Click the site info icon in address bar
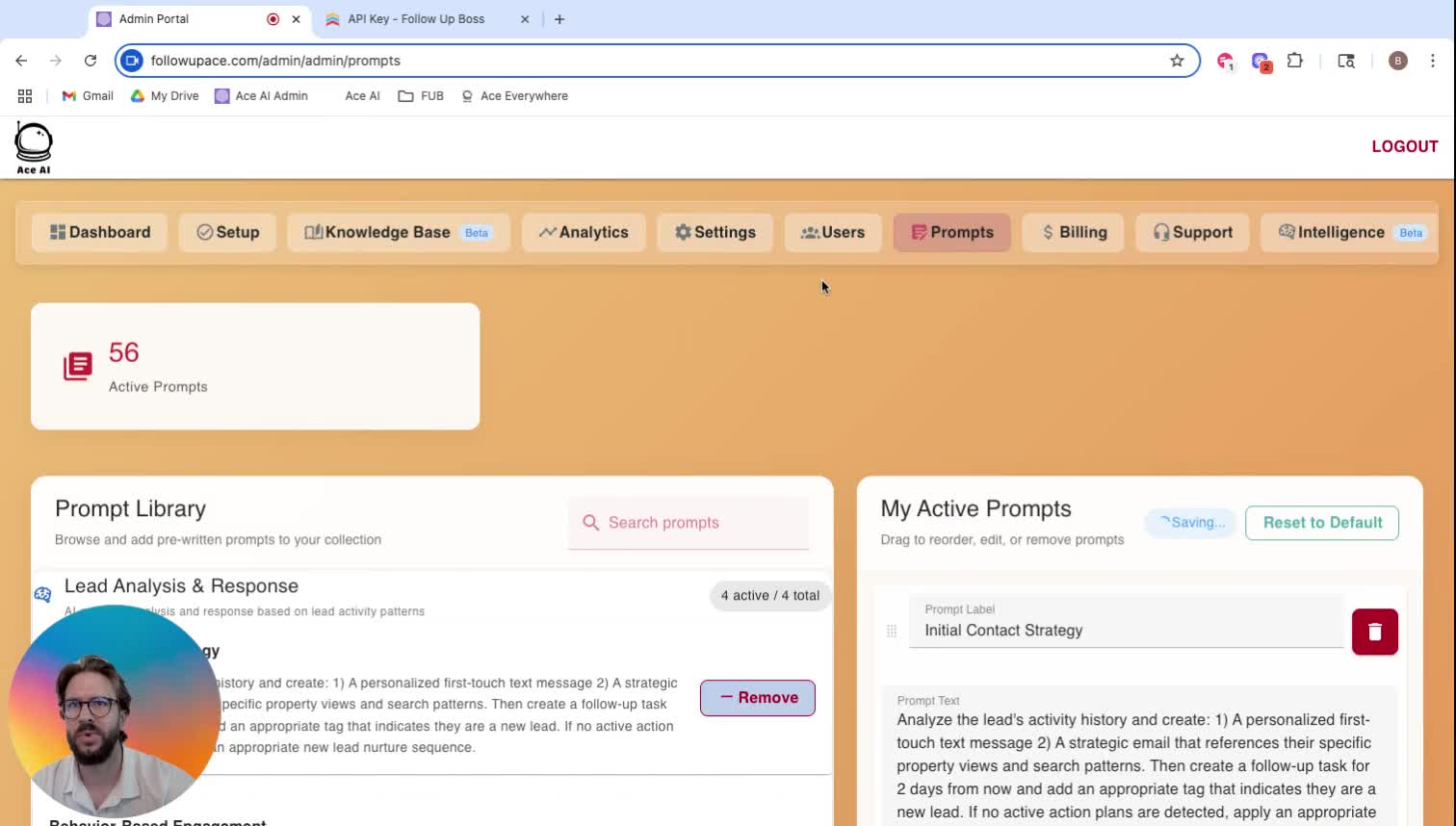 (x=132, y=61)
